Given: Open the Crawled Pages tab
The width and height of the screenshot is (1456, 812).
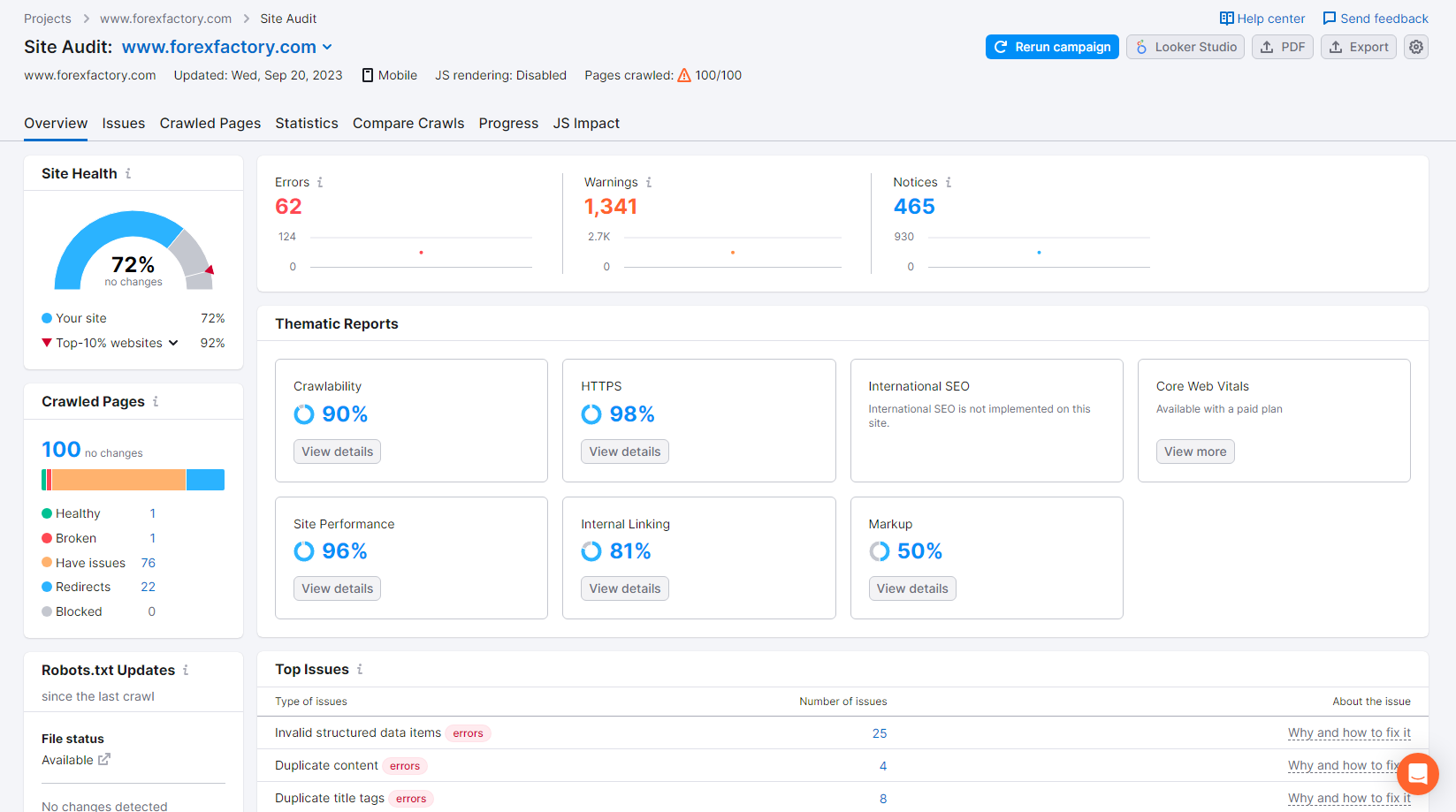Looking at the screenshot, I should [210, 124].
